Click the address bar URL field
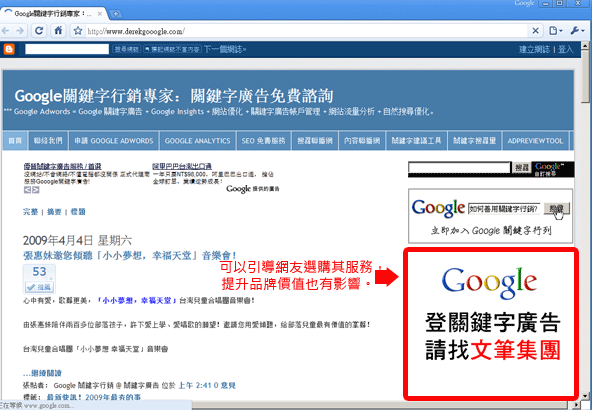This screenshot has width=592, height=410. click(306, 31)
